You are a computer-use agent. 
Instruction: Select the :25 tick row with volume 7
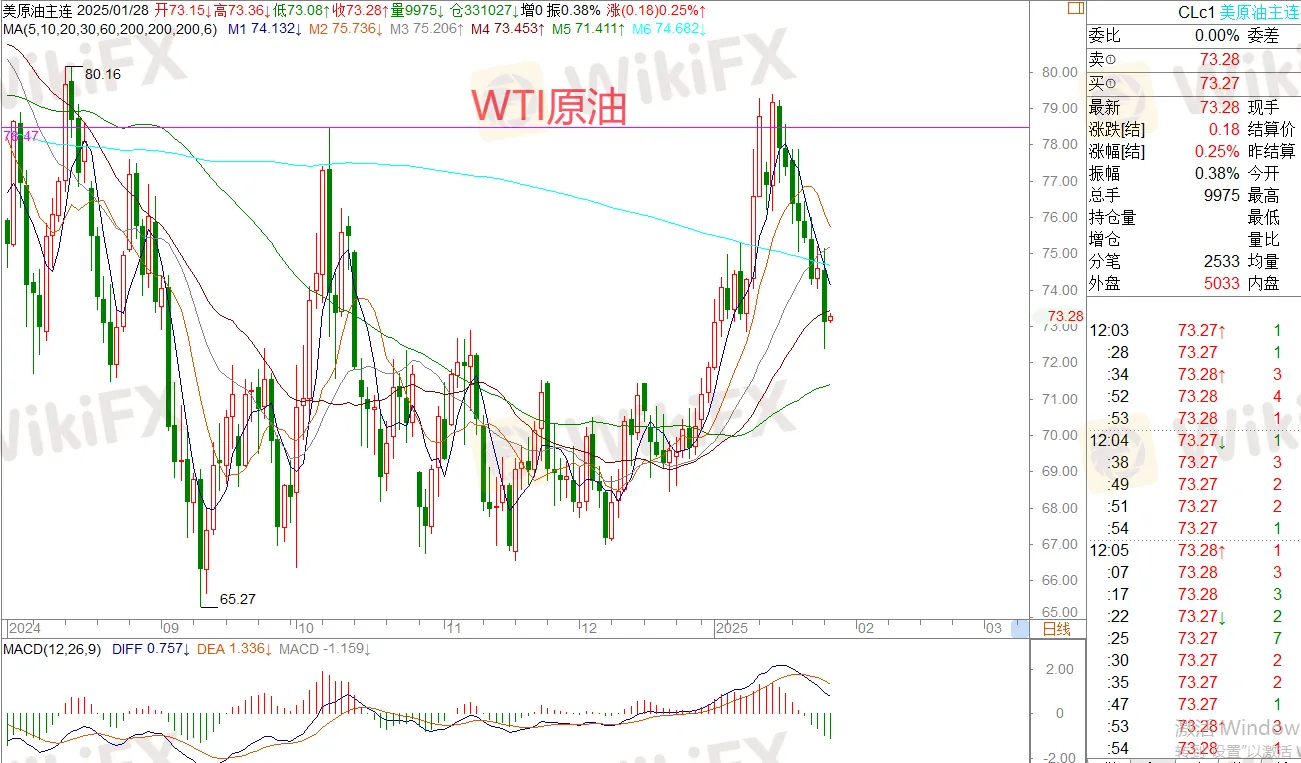[1193, 638]
